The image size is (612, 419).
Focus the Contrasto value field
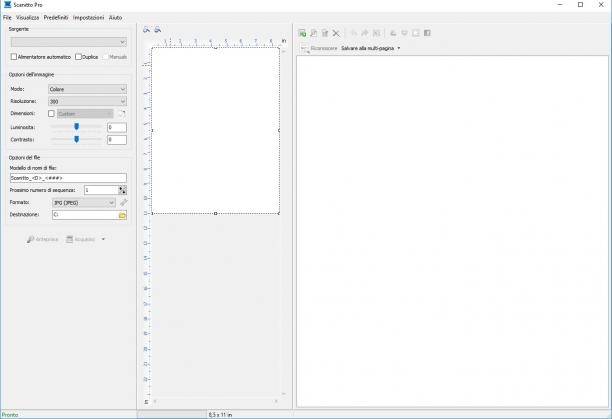117,140
